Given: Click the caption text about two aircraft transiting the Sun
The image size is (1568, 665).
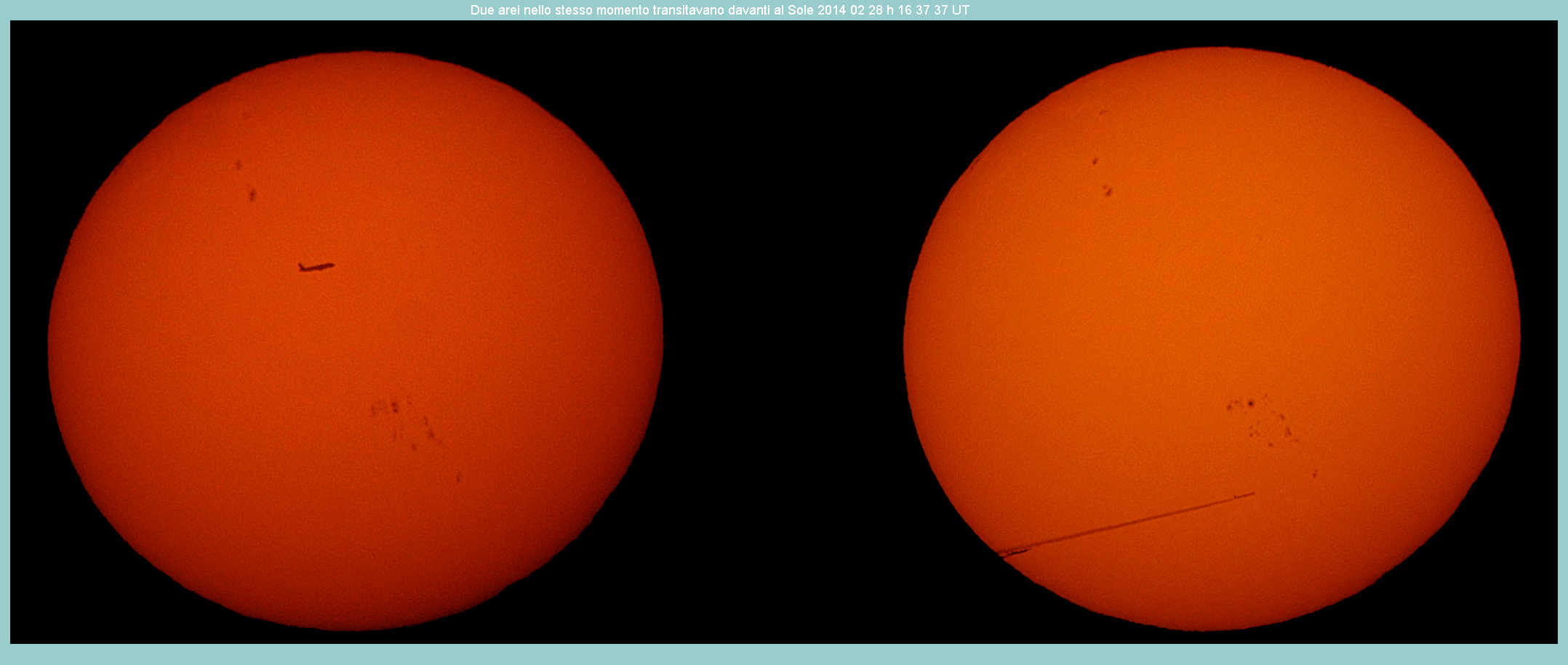Looking at the screenshot, I should pos(719,10).
